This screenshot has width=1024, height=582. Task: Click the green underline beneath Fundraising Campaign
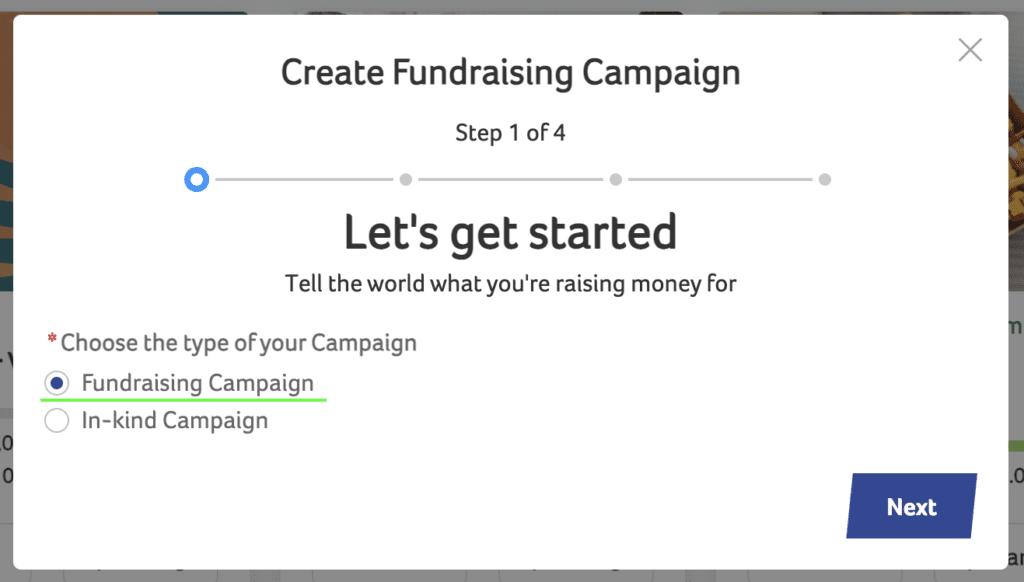pyautogui.click(x=184, y=399)
